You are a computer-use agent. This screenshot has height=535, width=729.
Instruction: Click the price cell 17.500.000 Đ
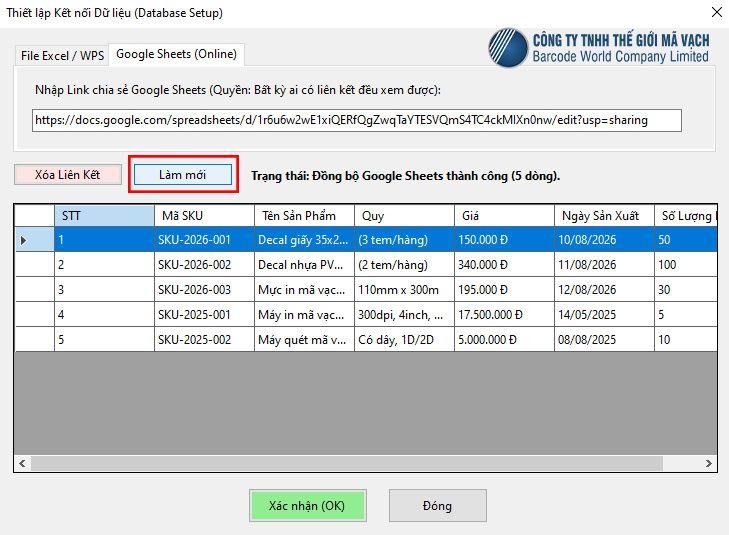pyautogui.click(x=504, y=315)
